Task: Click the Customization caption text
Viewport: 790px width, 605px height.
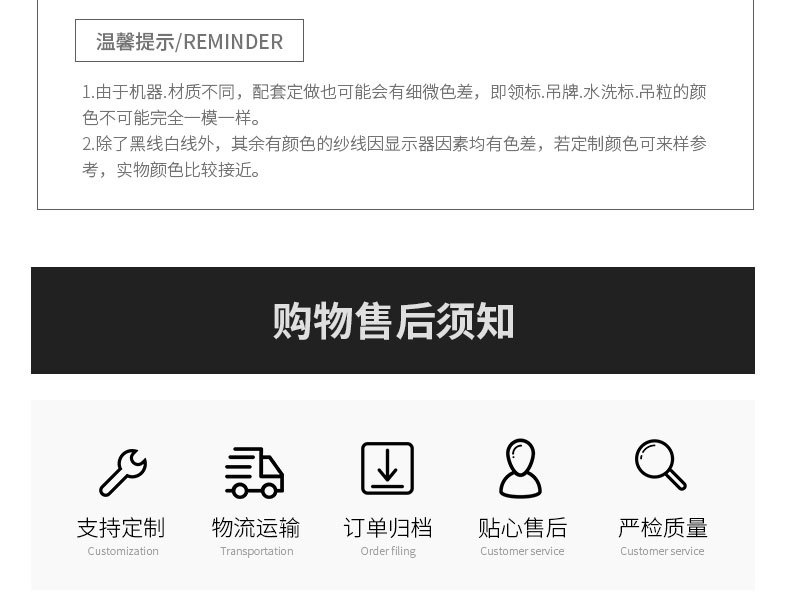Action: (x=123, y=551)
